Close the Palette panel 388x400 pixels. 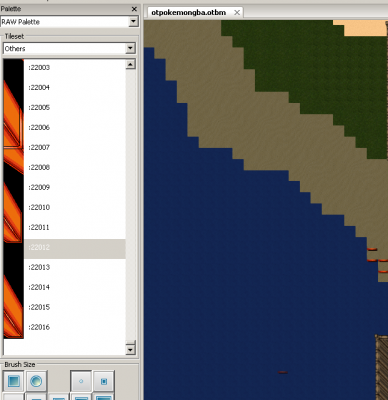pyautogui.click(x=134, y=9)
